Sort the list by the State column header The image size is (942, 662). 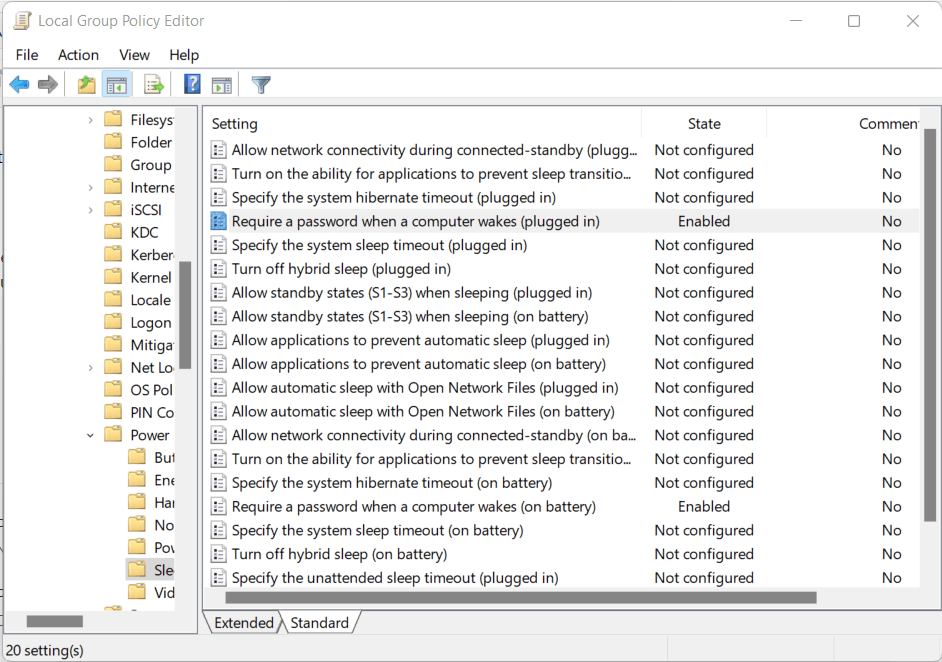click(x=703, y=124)
